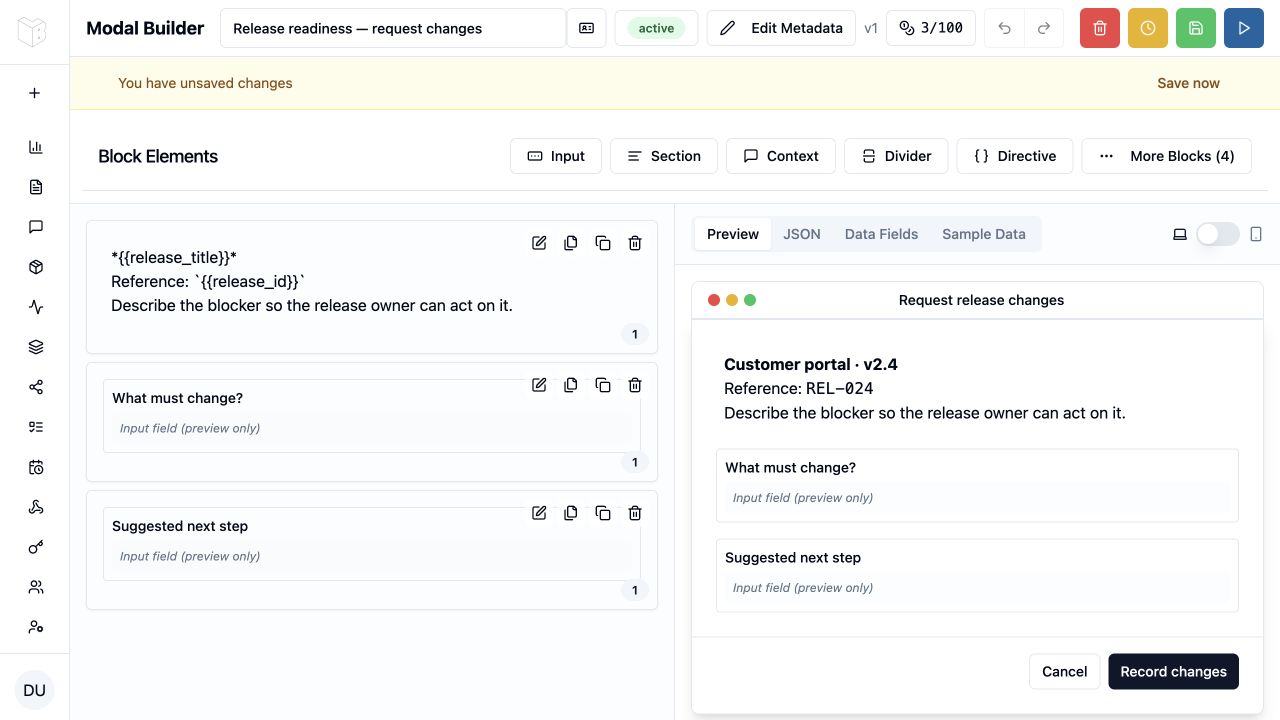
Task: Select the Preview tab
Action: click(733, 234)
